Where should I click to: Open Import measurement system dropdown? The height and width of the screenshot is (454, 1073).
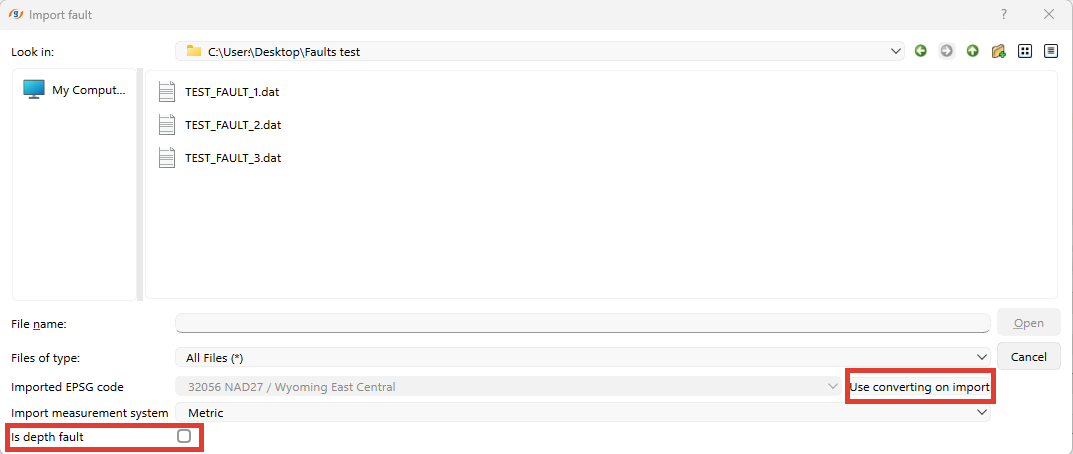[582, 413]
